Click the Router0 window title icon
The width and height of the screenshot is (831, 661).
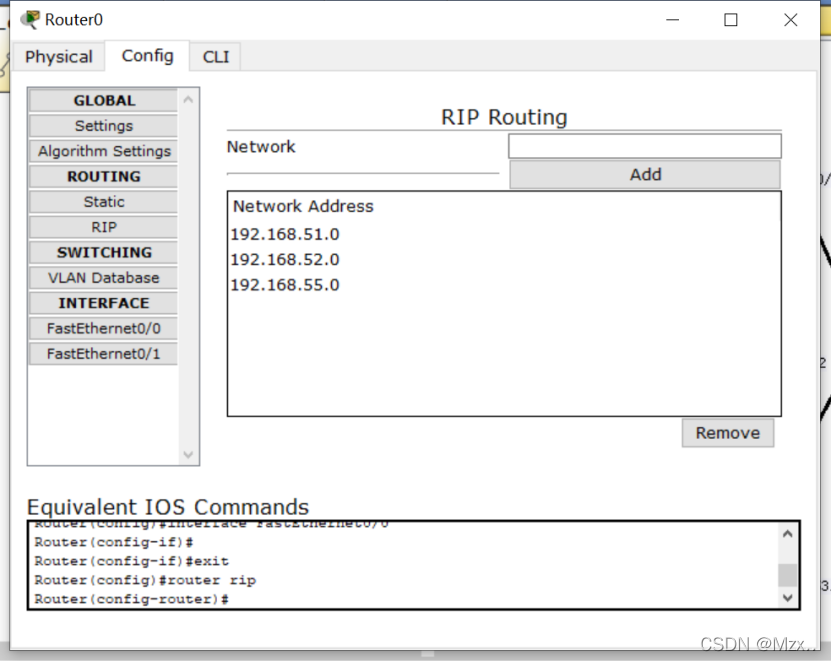[x=30, y=19]
